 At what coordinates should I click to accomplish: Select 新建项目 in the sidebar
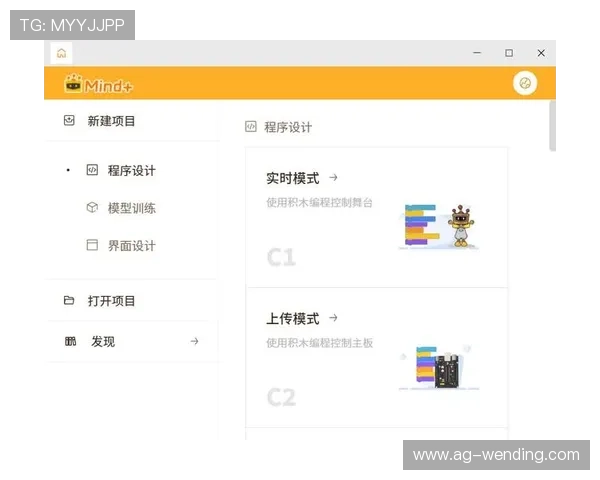tap(111, 121)
